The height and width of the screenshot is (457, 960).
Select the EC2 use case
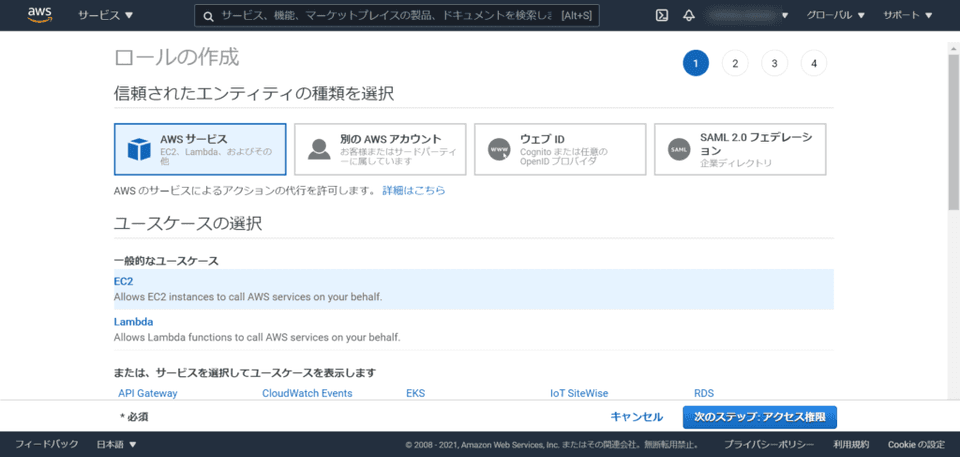(x=124, y=281)
